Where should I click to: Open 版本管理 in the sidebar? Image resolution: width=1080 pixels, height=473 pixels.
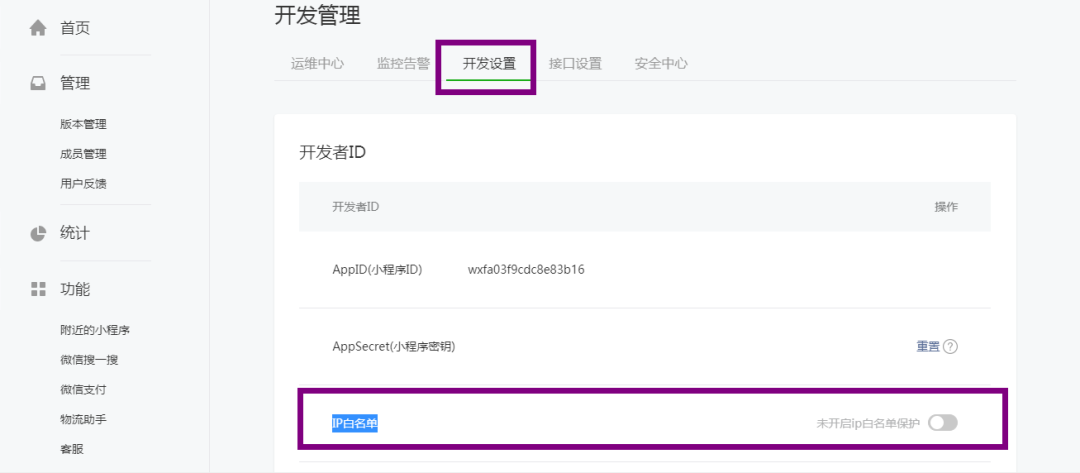pyautogui.click(x=83, y=125)
